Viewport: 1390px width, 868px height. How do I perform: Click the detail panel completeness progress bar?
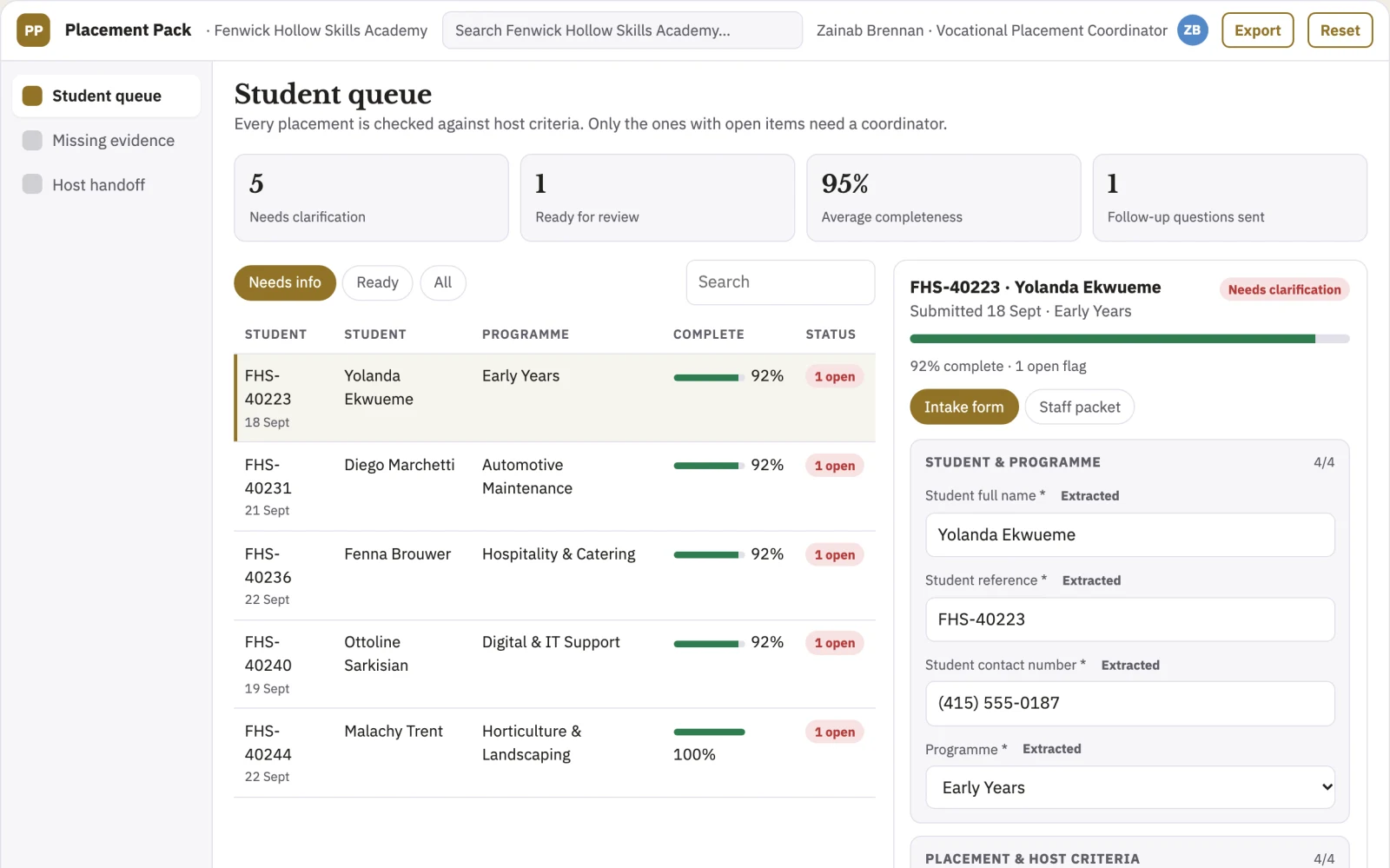point(1129,339)
